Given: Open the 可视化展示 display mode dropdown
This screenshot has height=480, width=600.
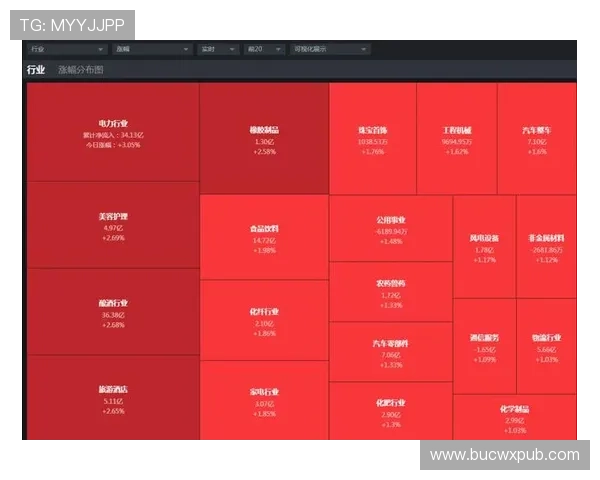Looking at the screenshot, I should click(x=330, y=49).
